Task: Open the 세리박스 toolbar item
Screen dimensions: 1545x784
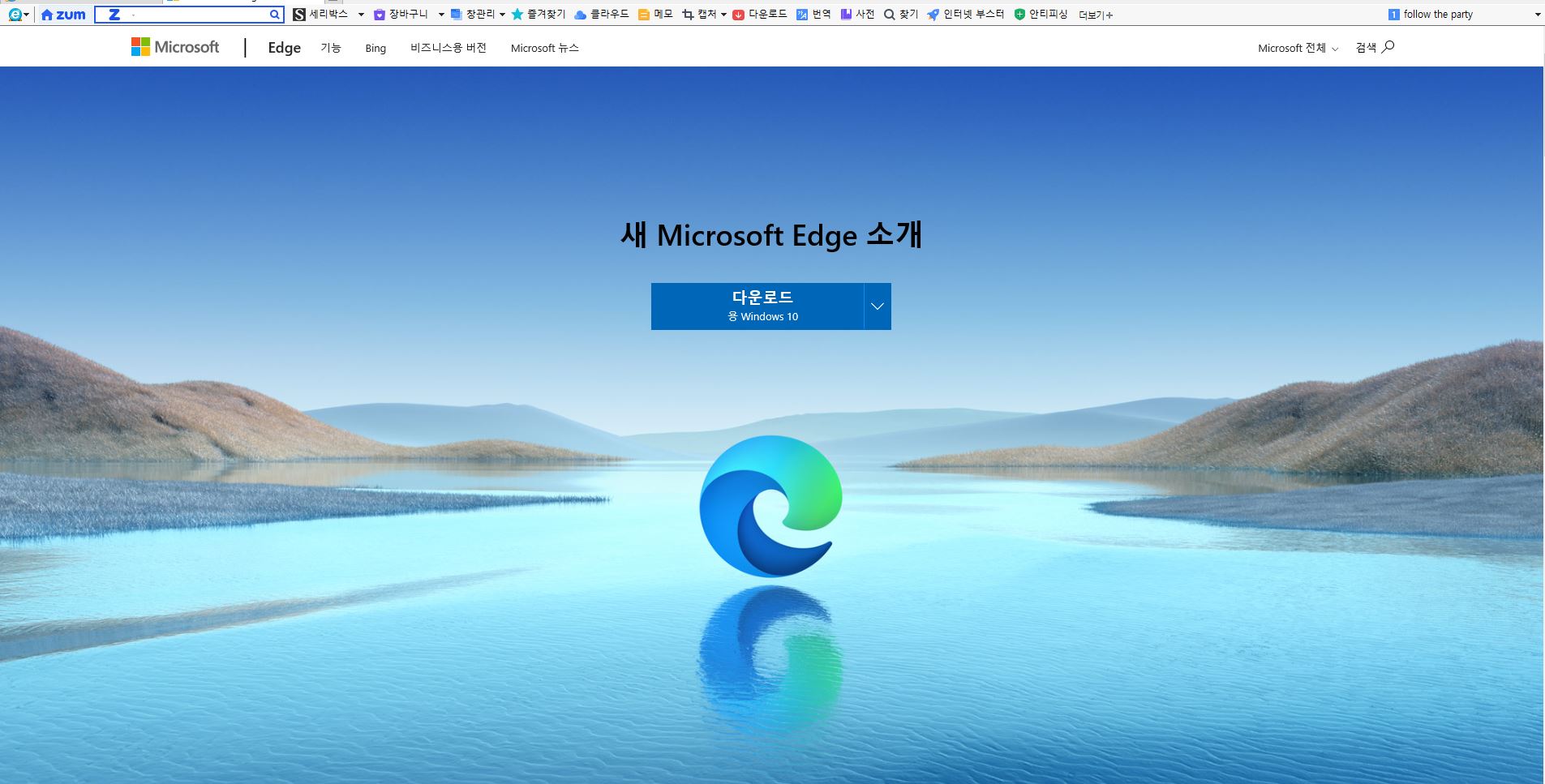Action: [321, 15]
